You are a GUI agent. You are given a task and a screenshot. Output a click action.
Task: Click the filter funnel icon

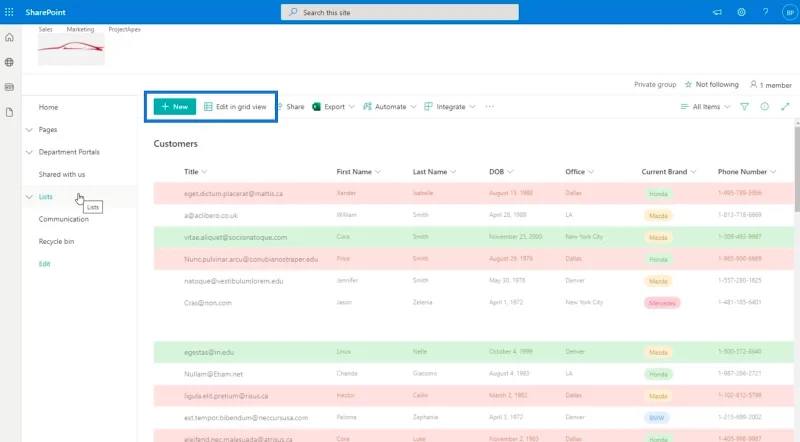click(x=744, y=107)
